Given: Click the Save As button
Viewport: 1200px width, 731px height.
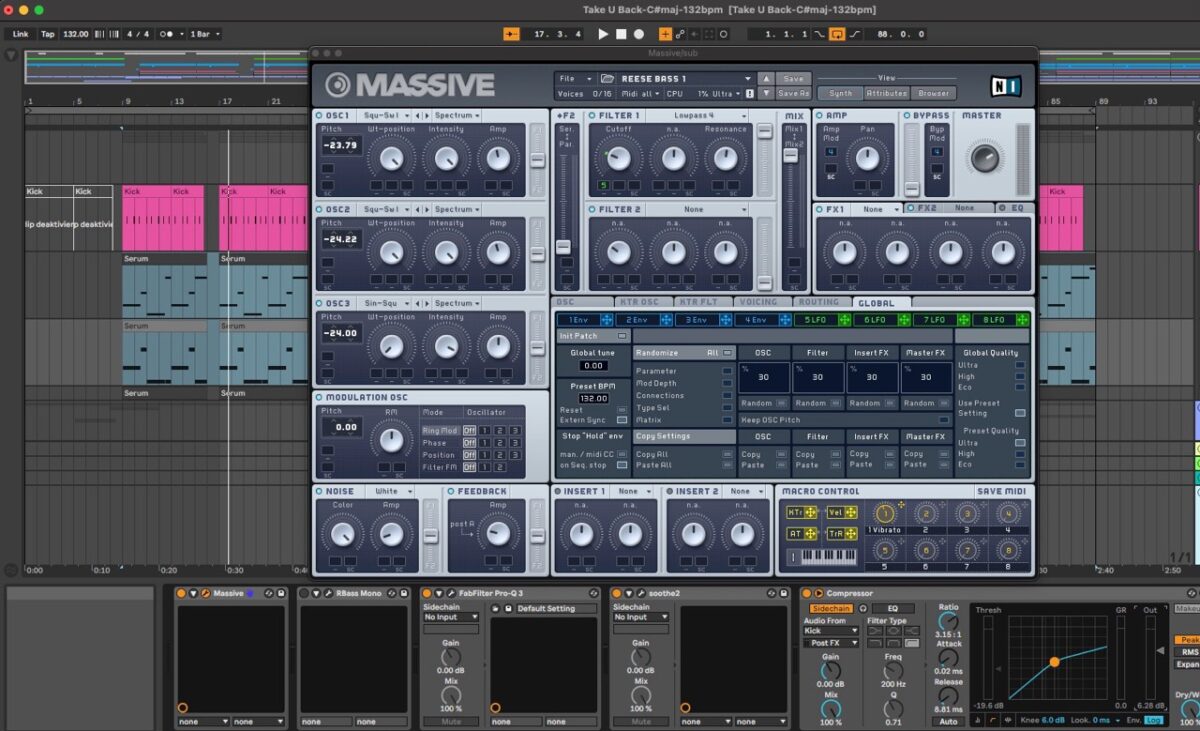Looking at the screenshot, I should 792,94.
